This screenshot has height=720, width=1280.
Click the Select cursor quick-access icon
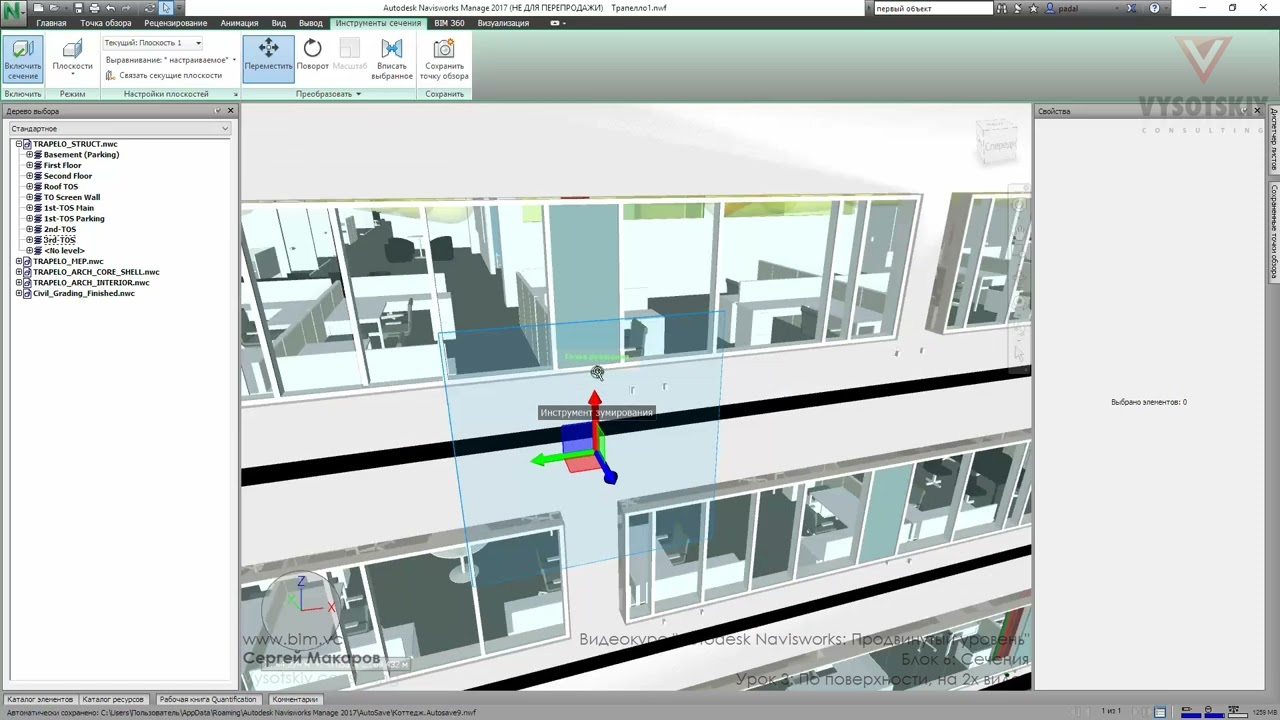click(167, 8)
